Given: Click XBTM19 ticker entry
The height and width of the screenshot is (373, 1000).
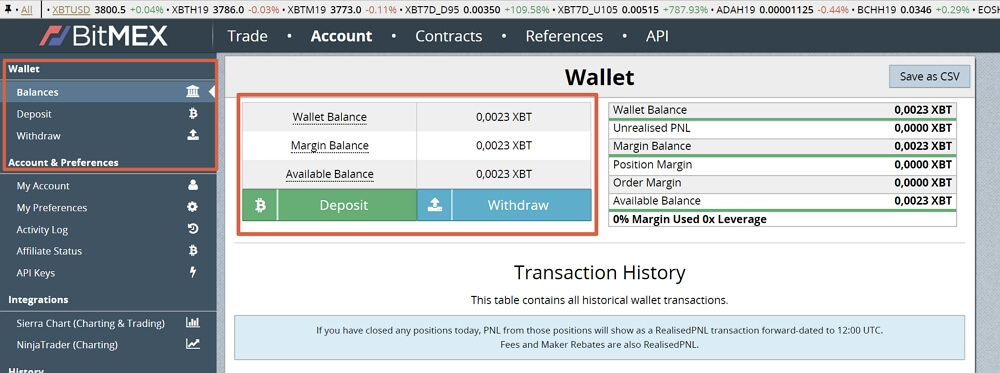Looking at the screenshot, I should tap(342, 10).
